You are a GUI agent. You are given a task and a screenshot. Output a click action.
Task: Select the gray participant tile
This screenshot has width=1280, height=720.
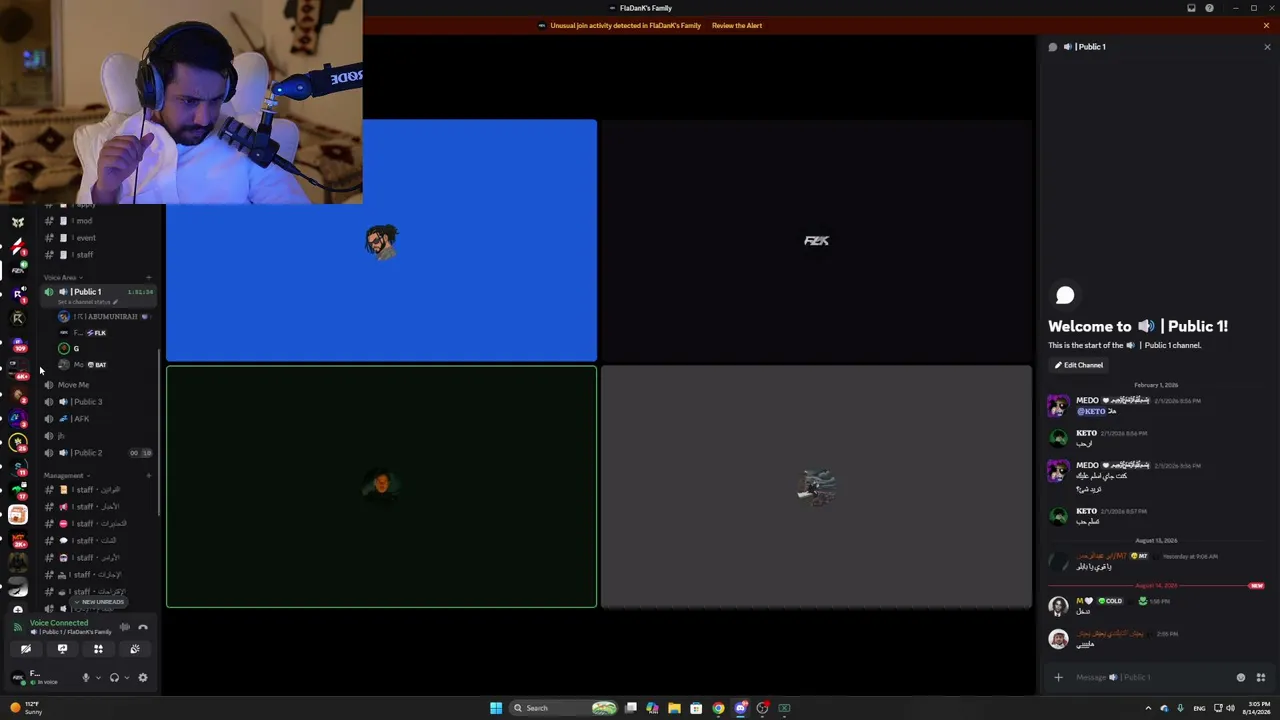pyautogui.click(x=816, y=487)
